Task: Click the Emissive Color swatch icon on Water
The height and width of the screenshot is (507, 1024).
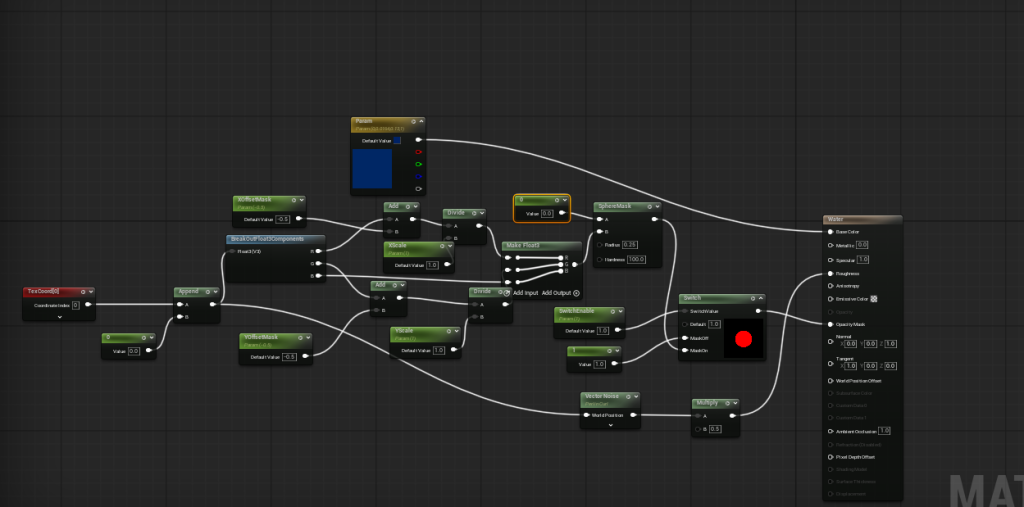Action: (874, 299)
